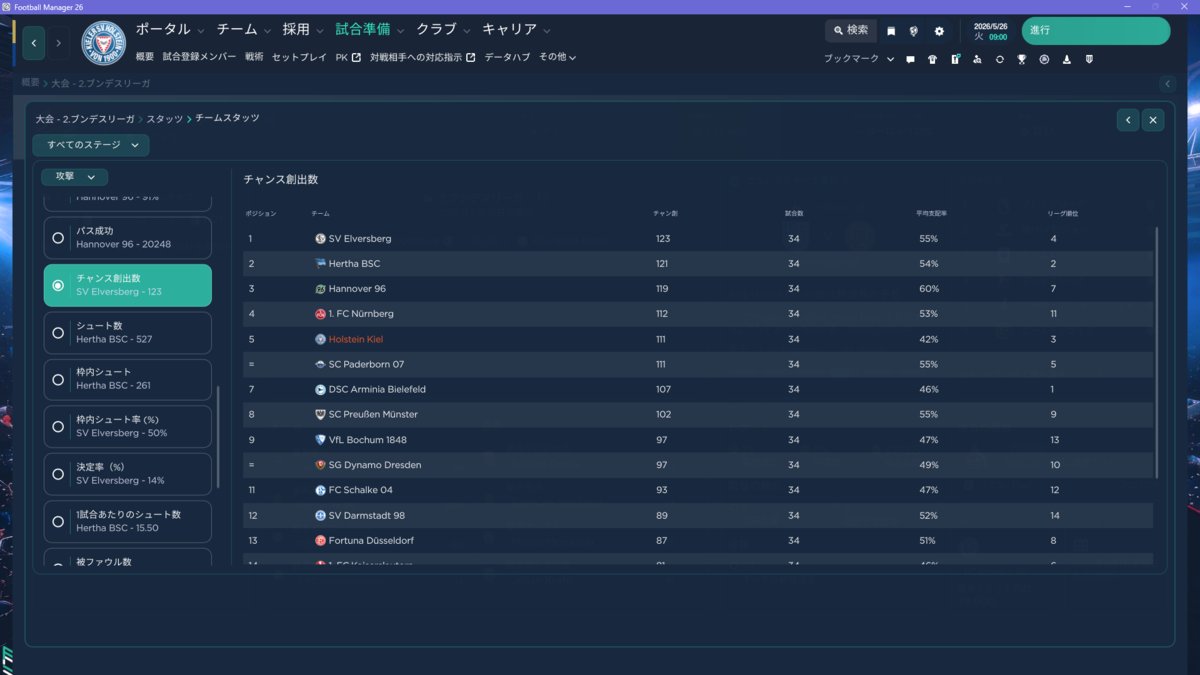1200x675 pixels.
Task: Click the forward navigation arrow
Action: pos(58,43)
